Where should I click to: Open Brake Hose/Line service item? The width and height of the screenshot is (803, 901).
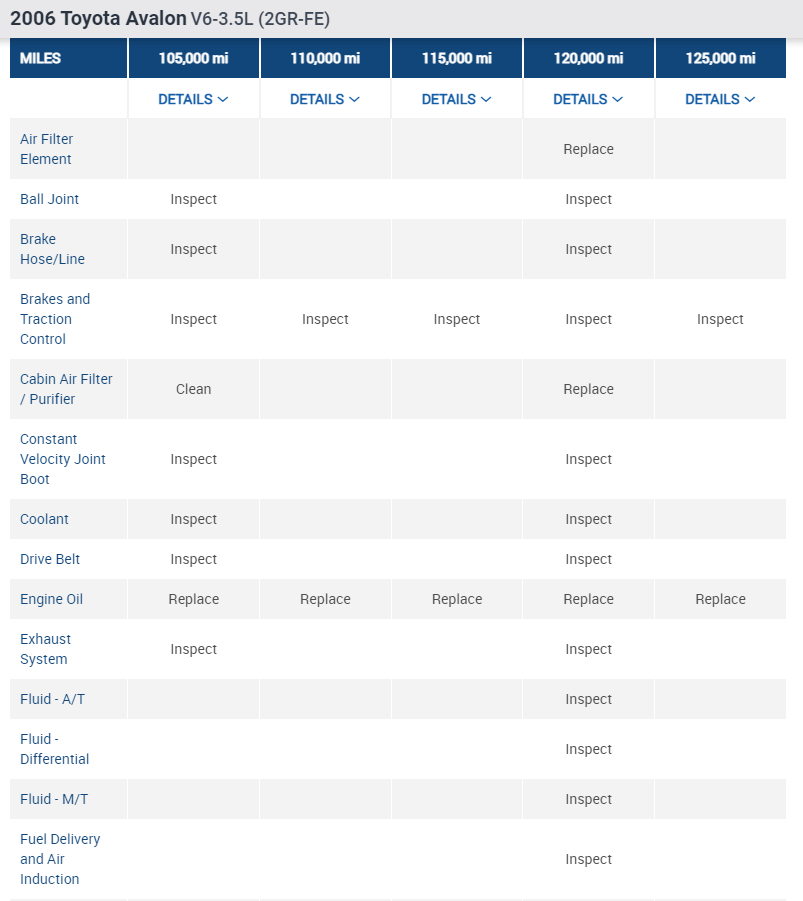52,249
